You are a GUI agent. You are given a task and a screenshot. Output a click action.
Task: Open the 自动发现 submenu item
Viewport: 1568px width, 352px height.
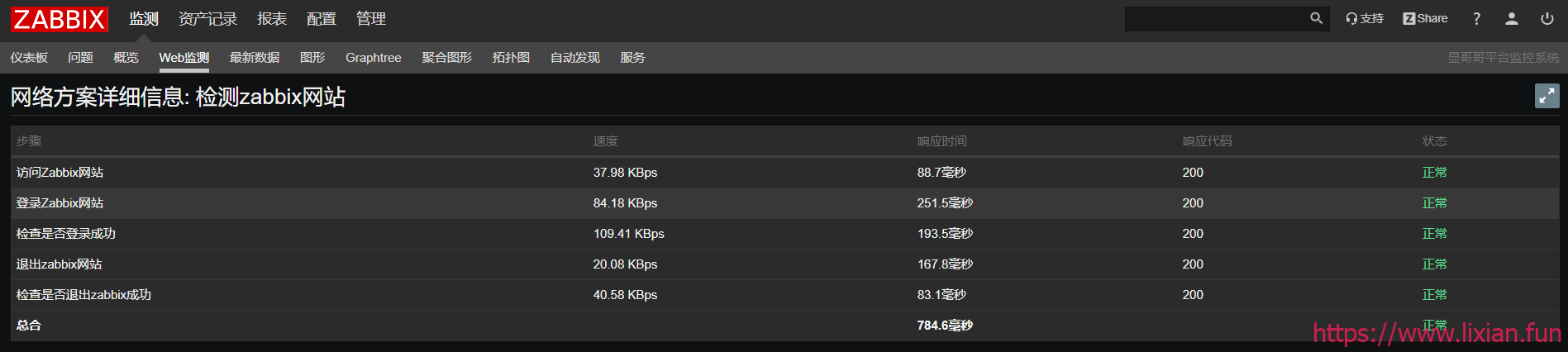point(575,57)
